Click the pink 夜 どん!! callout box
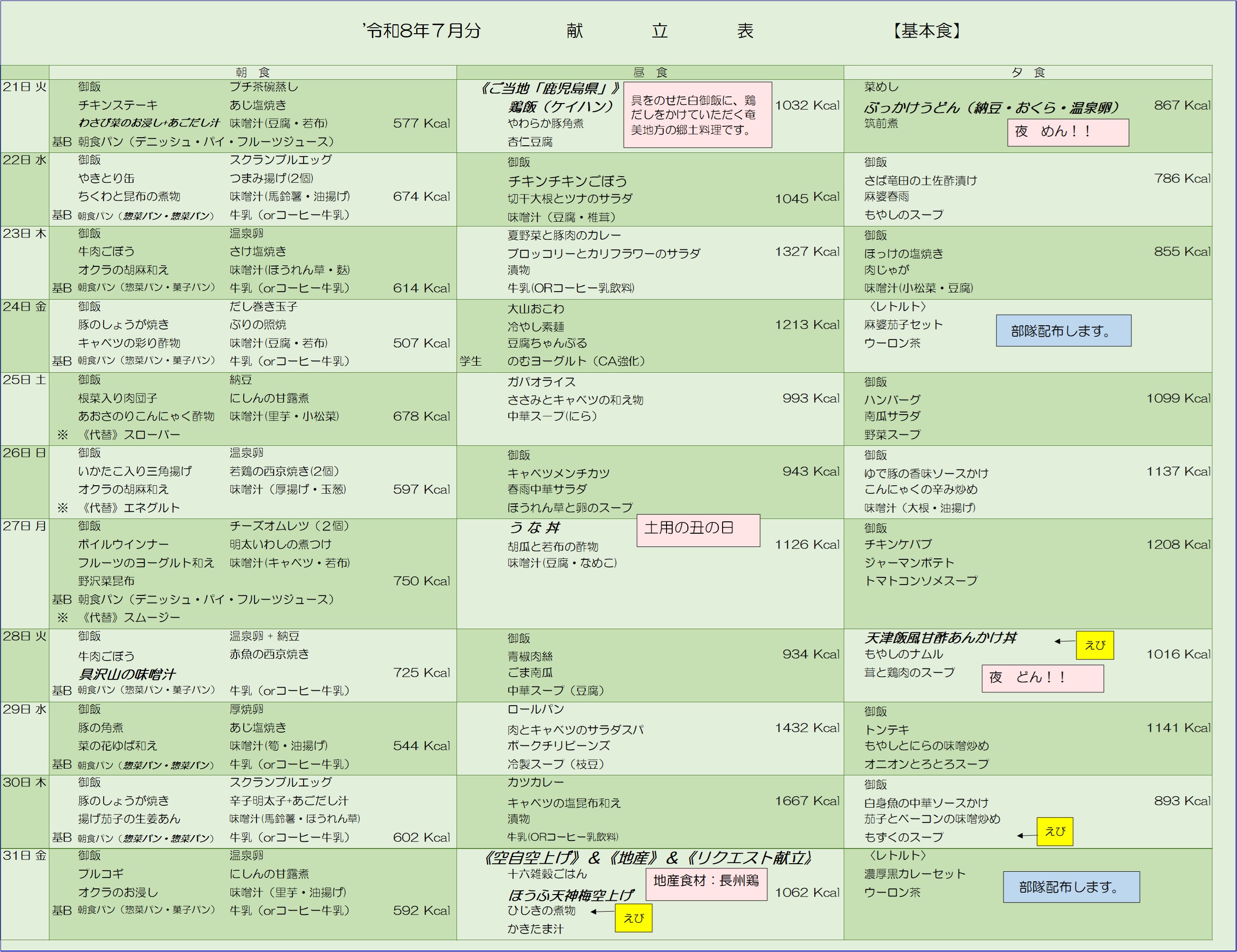 (x=1043, y=679)
